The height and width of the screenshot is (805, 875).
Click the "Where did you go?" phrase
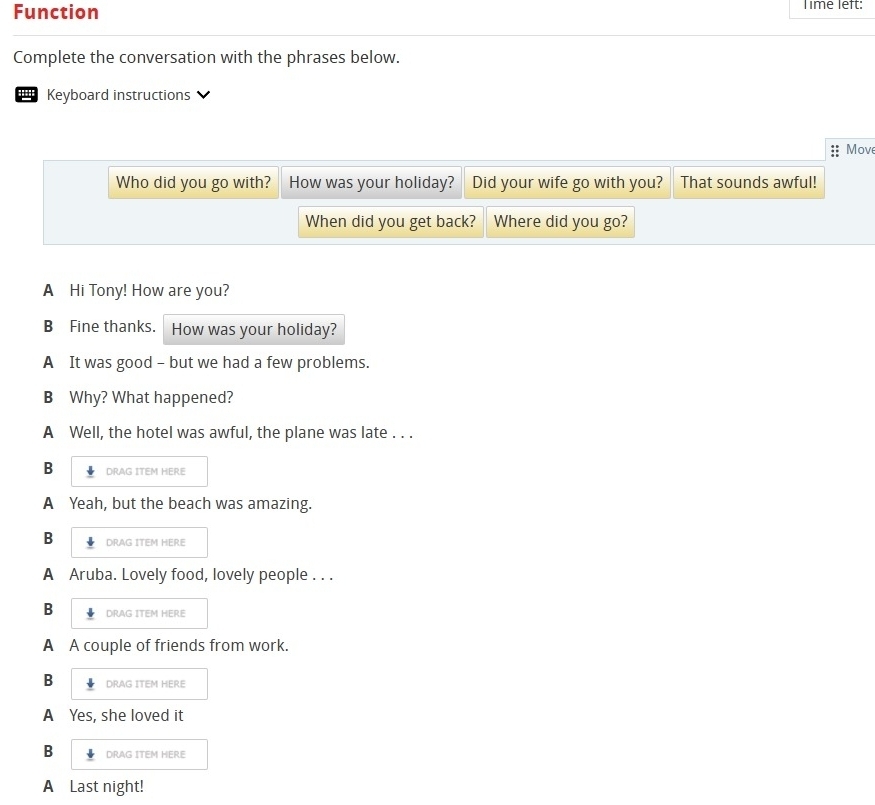pos(560,222)
